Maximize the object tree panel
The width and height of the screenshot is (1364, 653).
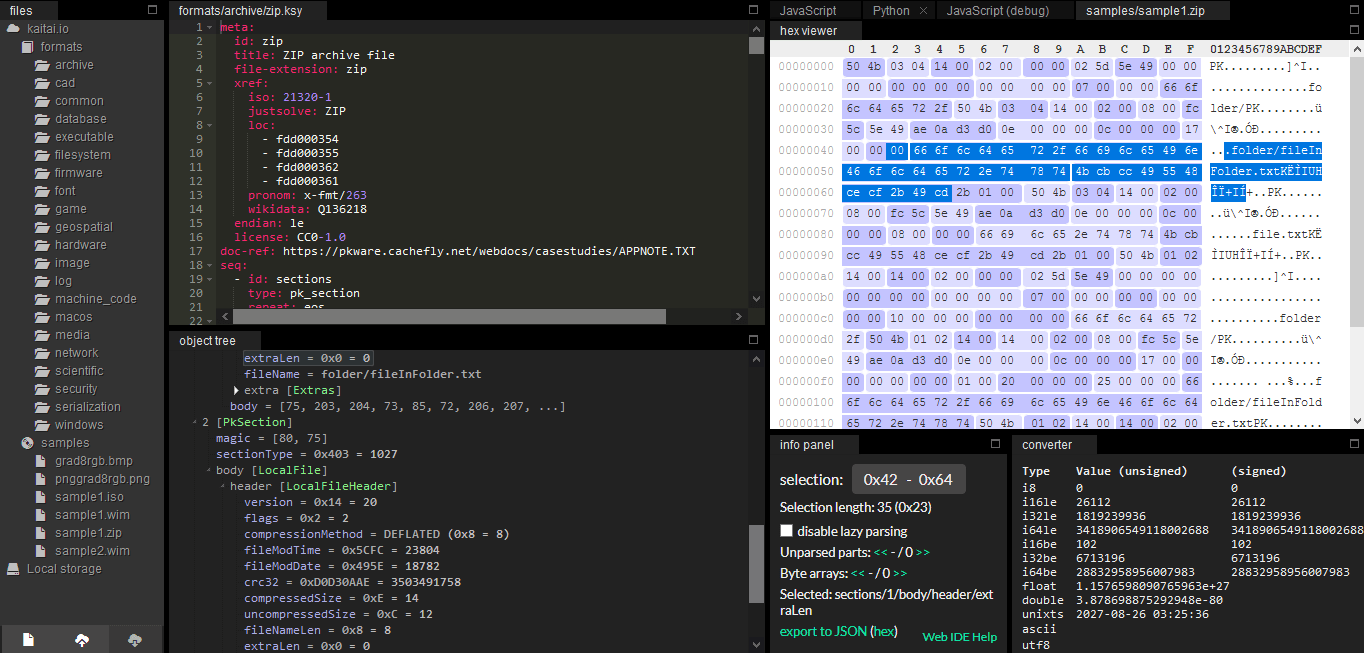tap(754, 340)
